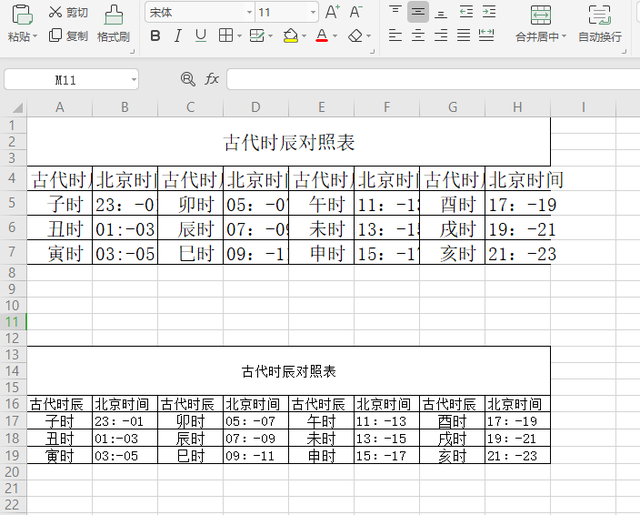Open the fill color dropdown arrow
Viewport: 640px width, 515px height.
[304, 36]
